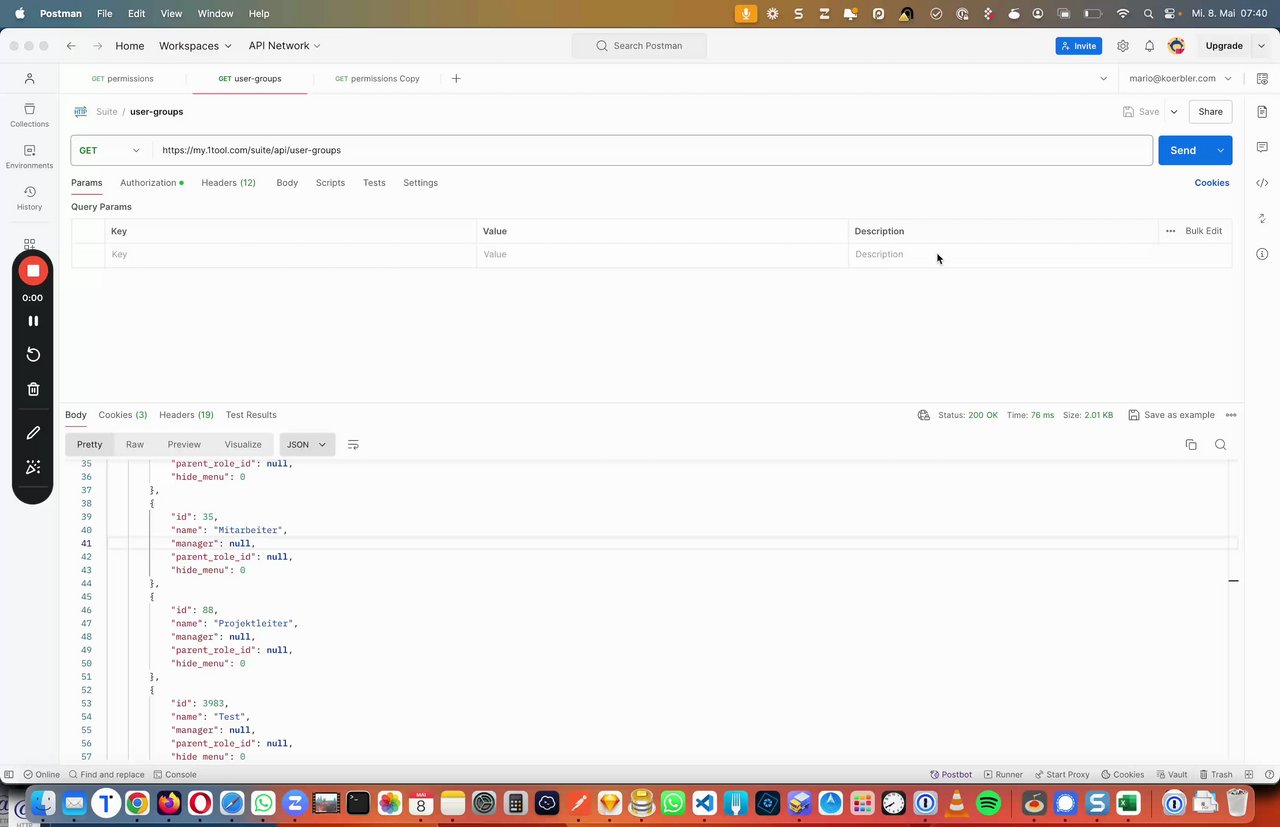The image size is (1280, 827).
Task: Toggle the sidebar layout icon in status bar
Action: [9, 774]
